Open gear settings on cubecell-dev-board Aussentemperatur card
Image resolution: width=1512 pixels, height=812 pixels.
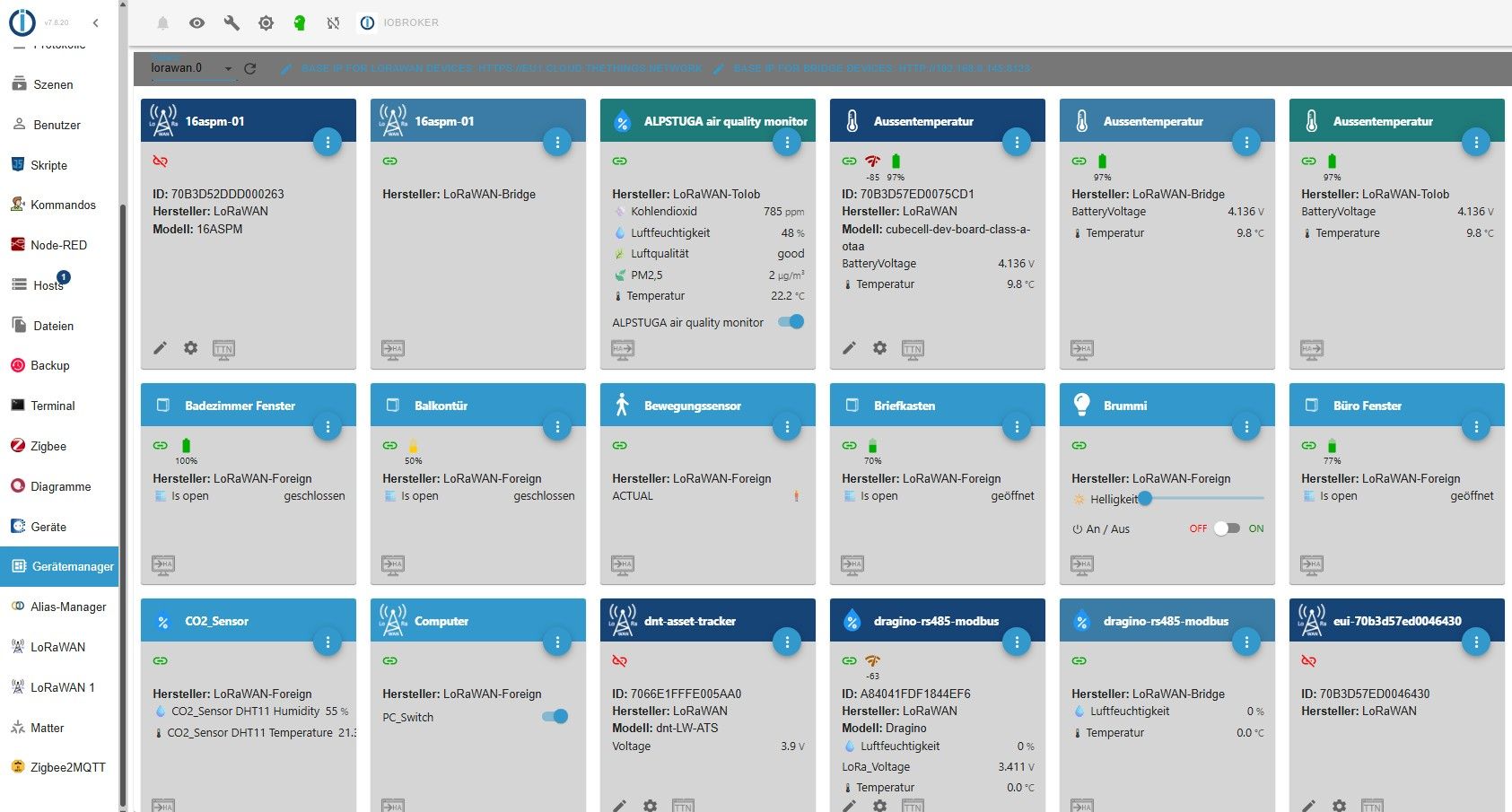coord(879,348)
